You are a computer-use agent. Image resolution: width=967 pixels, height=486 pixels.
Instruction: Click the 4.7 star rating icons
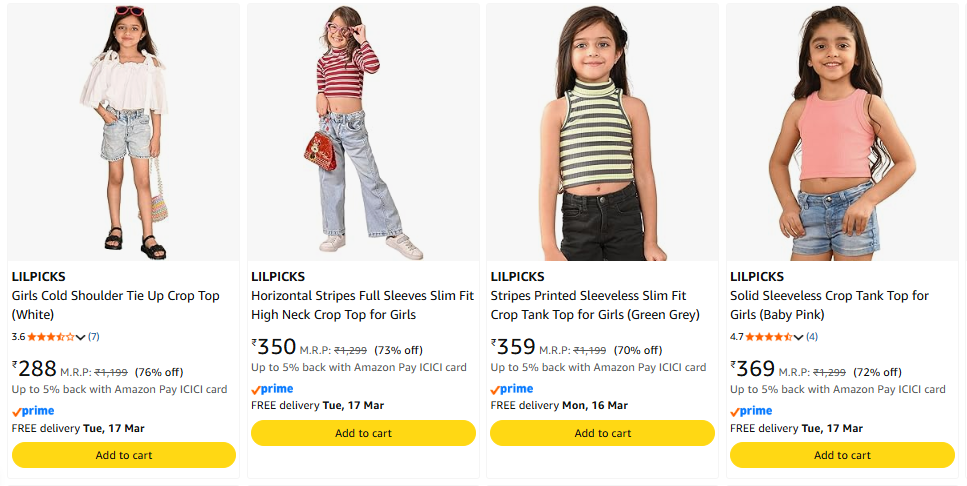coord(768,337)
